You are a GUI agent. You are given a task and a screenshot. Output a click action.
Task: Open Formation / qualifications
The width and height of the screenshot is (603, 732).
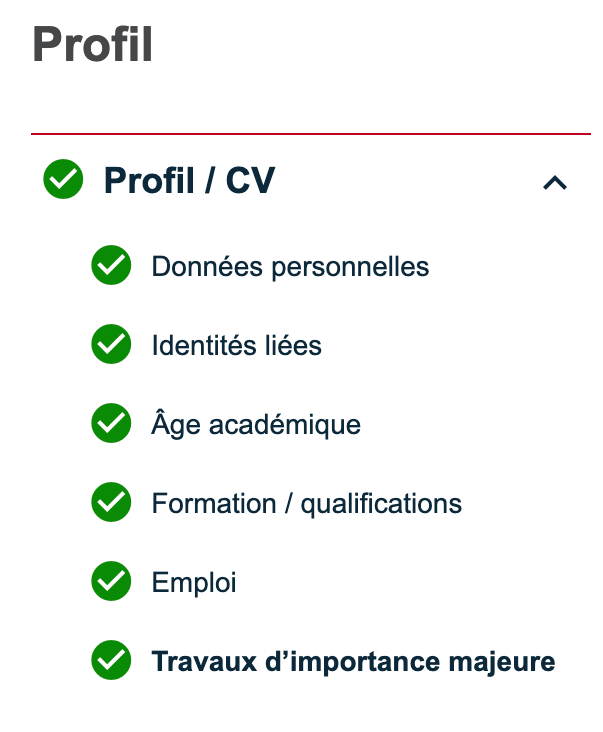click(306, 503)
